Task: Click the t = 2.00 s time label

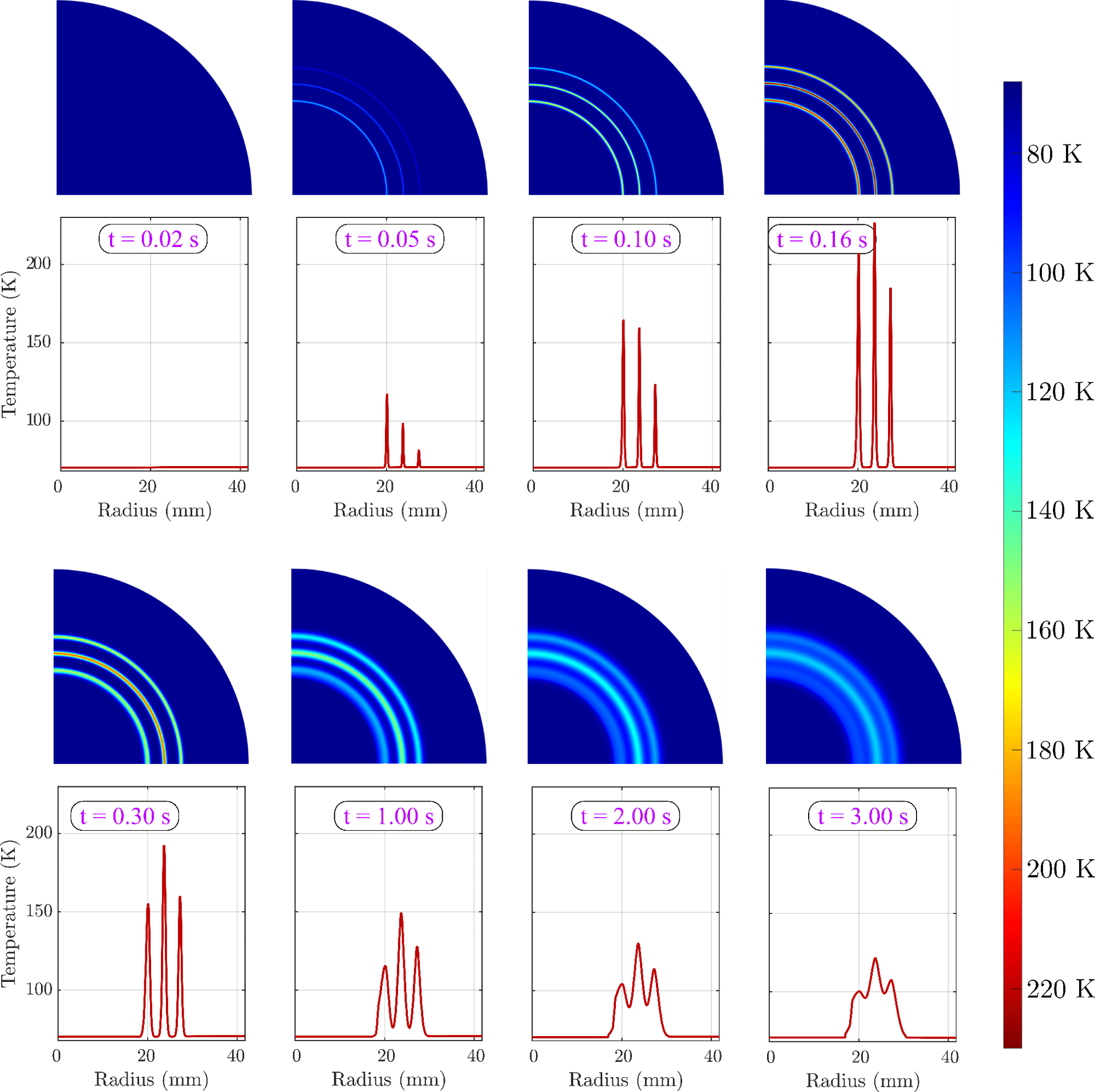Action: 625,816
